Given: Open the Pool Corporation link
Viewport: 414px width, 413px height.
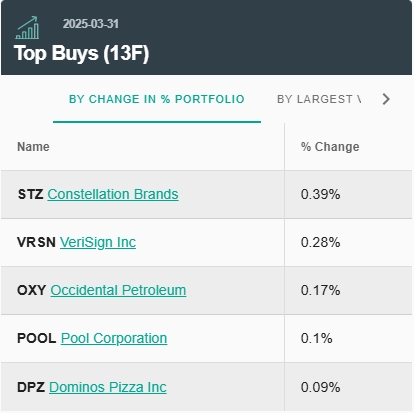Looking at the screenshot, I should (x=114, y=338).
